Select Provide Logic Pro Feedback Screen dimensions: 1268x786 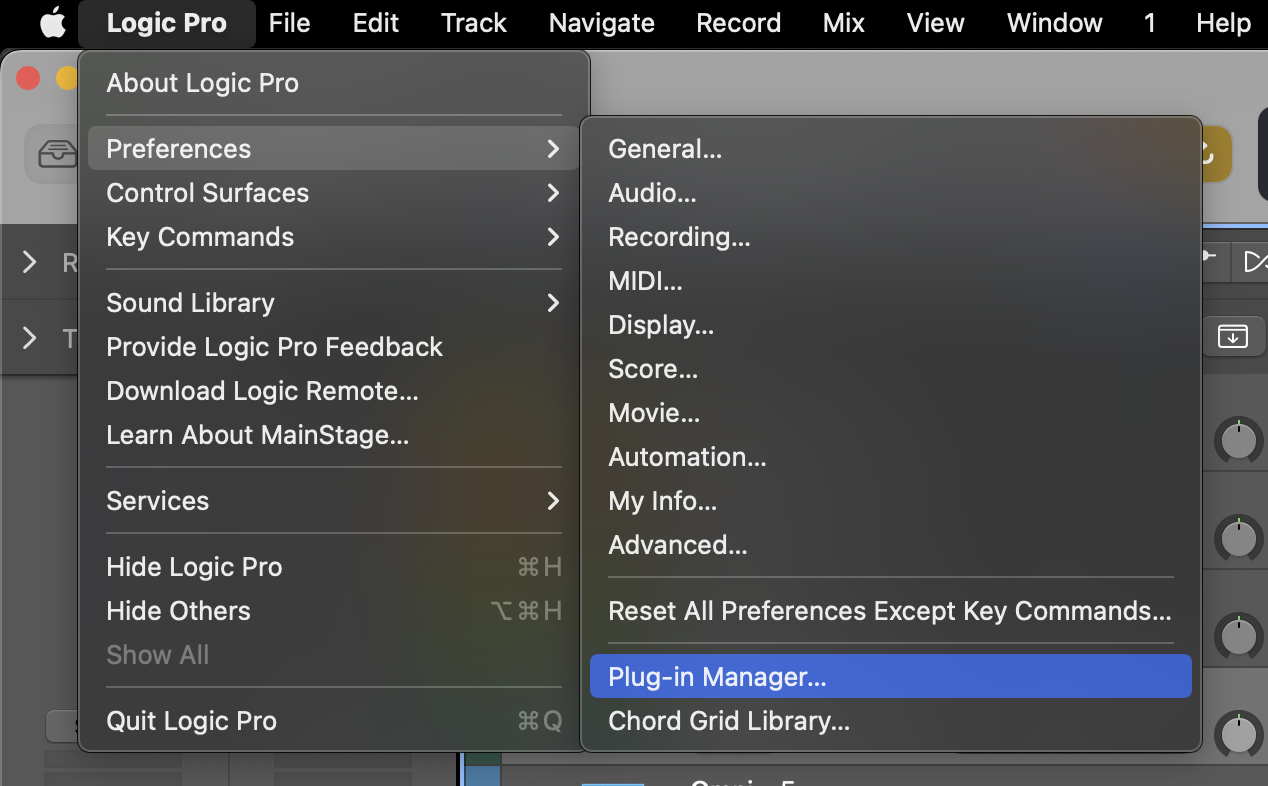tap(333, 347)
